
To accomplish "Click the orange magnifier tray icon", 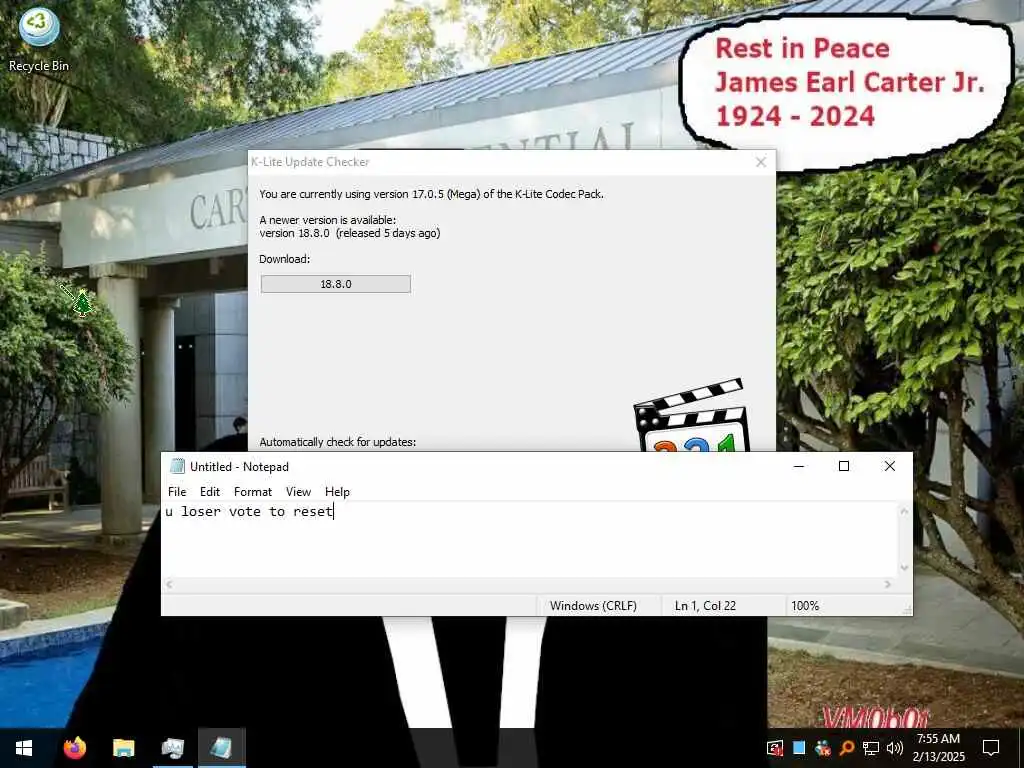I will [846, 748].
